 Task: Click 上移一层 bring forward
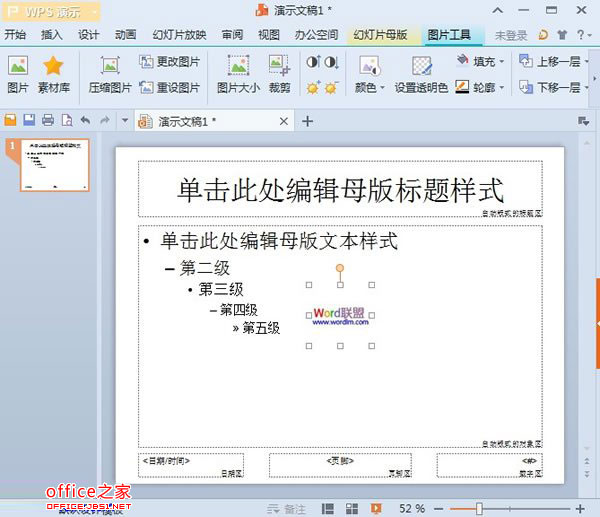coord(553,61)
